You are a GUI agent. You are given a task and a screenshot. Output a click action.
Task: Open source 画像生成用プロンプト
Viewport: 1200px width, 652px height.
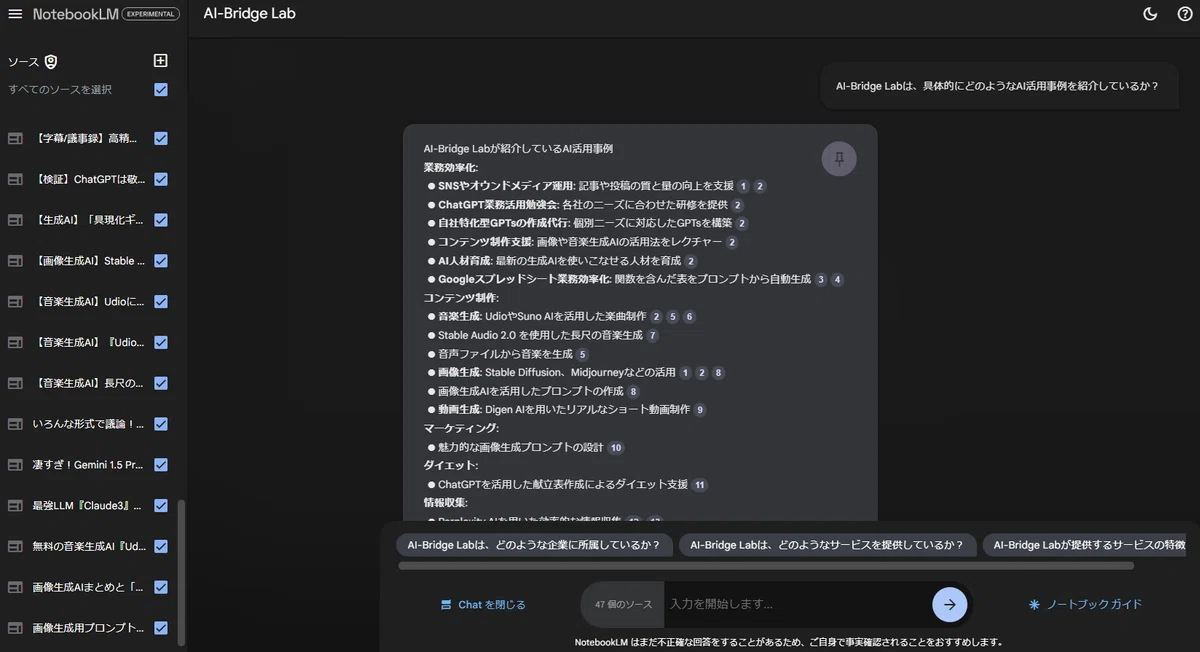click(x=89, y=628)
